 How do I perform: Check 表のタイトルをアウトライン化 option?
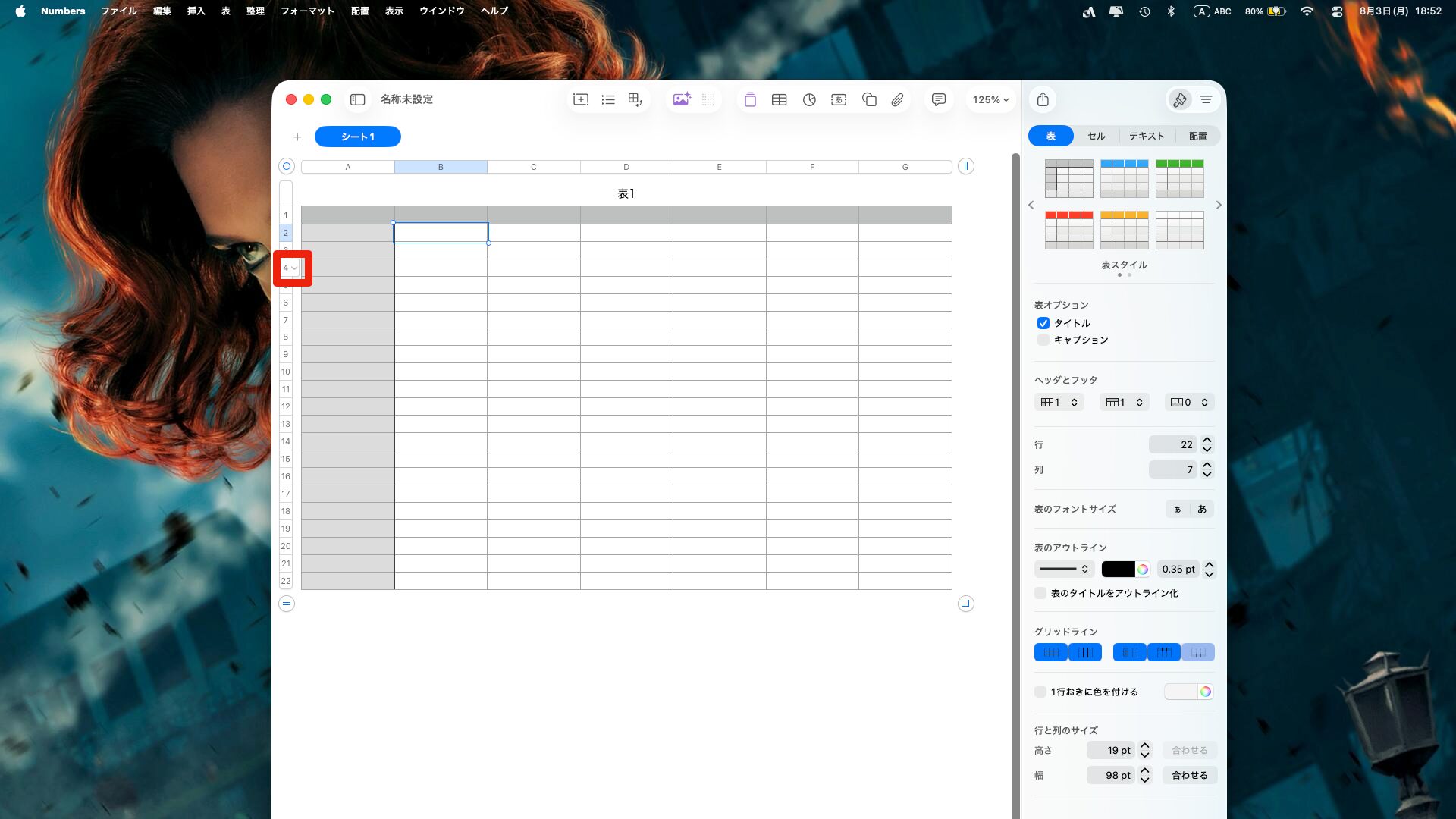[1040, 593]
